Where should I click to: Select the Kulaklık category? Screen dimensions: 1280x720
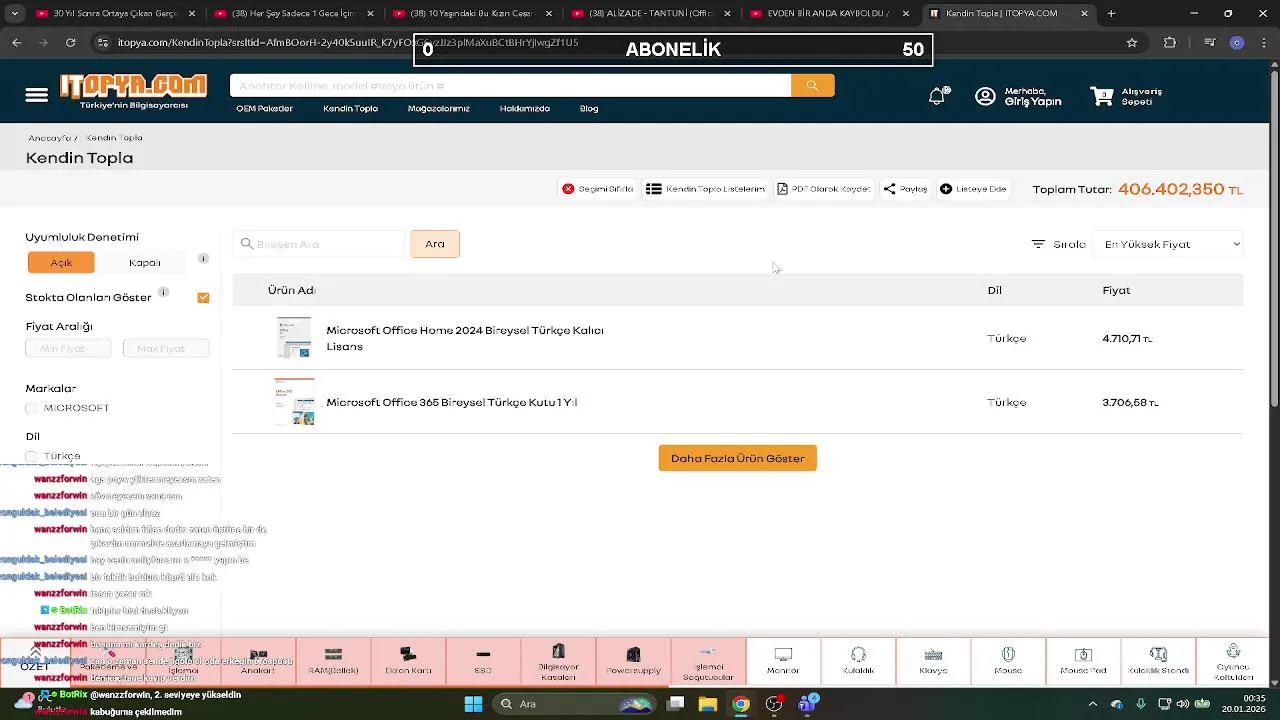tap(858, 662)
